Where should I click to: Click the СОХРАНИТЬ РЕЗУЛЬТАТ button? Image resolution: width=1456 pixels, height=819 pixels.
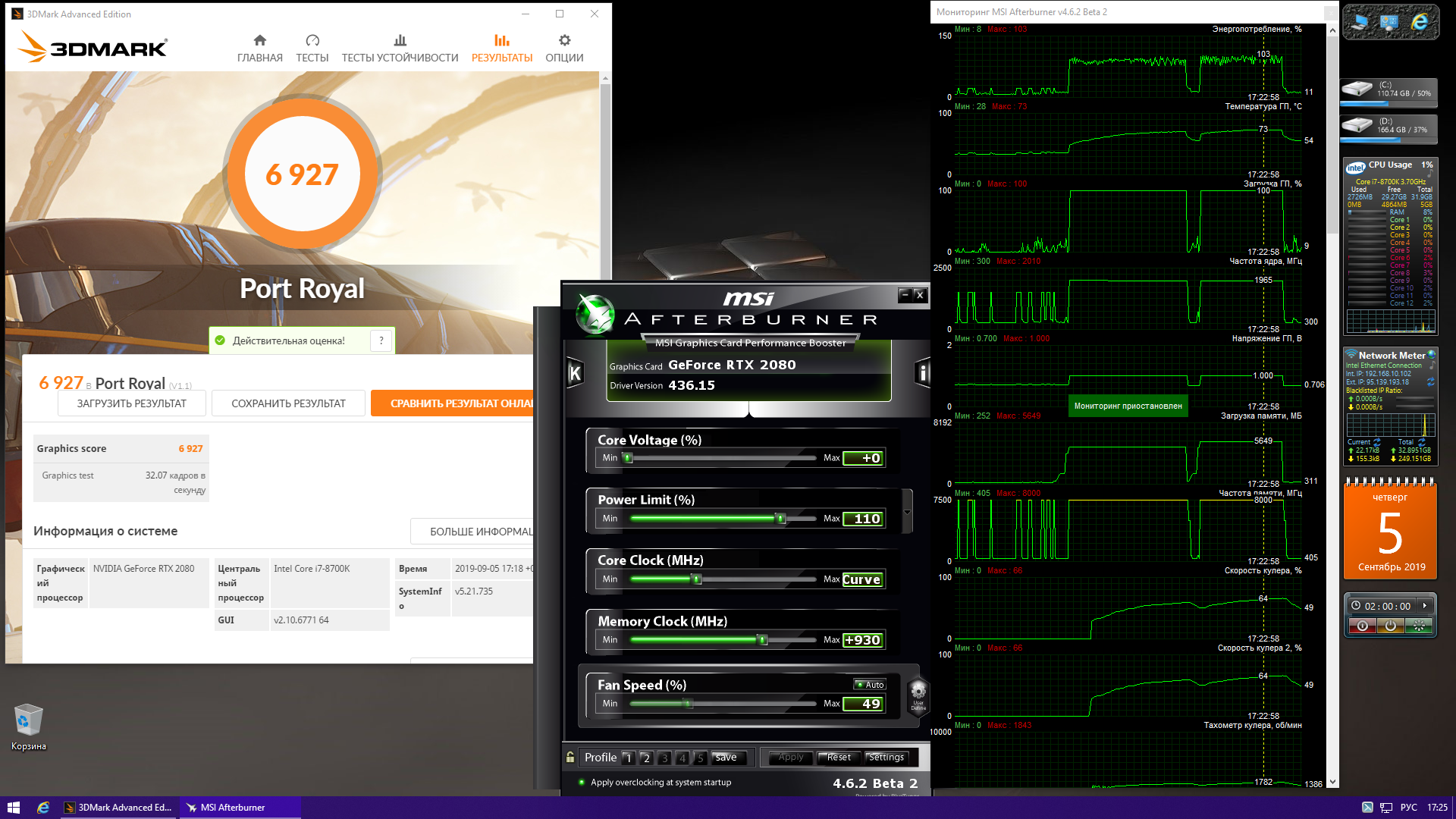point(288,403)
